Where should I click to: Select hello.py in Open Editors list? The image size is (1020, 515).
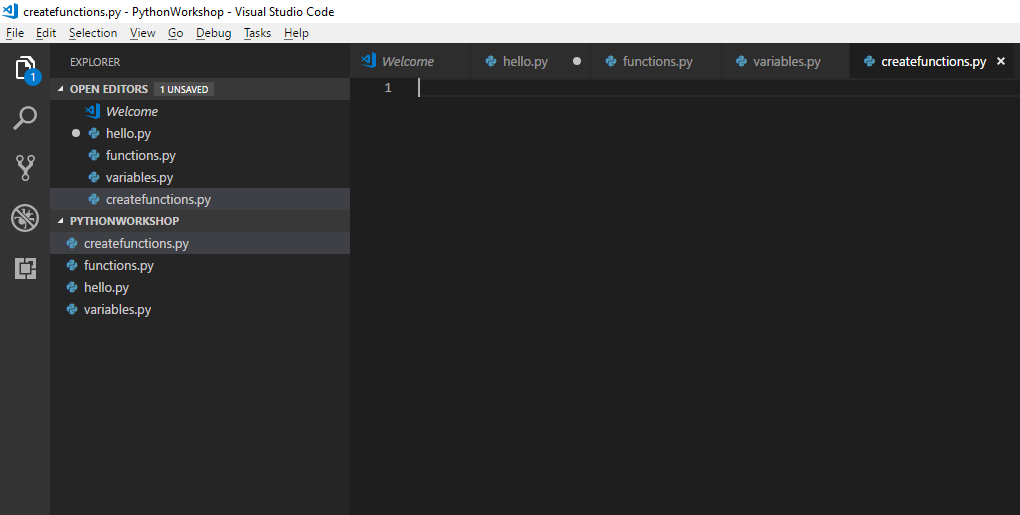tap(200, 133)
